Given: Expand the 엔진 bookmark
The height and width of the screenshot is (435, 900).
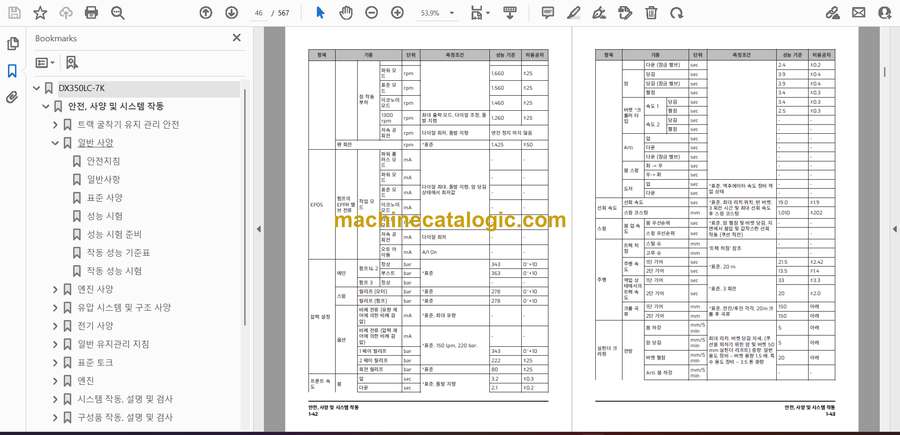Looking at the screenshot, I should [55, 380].
